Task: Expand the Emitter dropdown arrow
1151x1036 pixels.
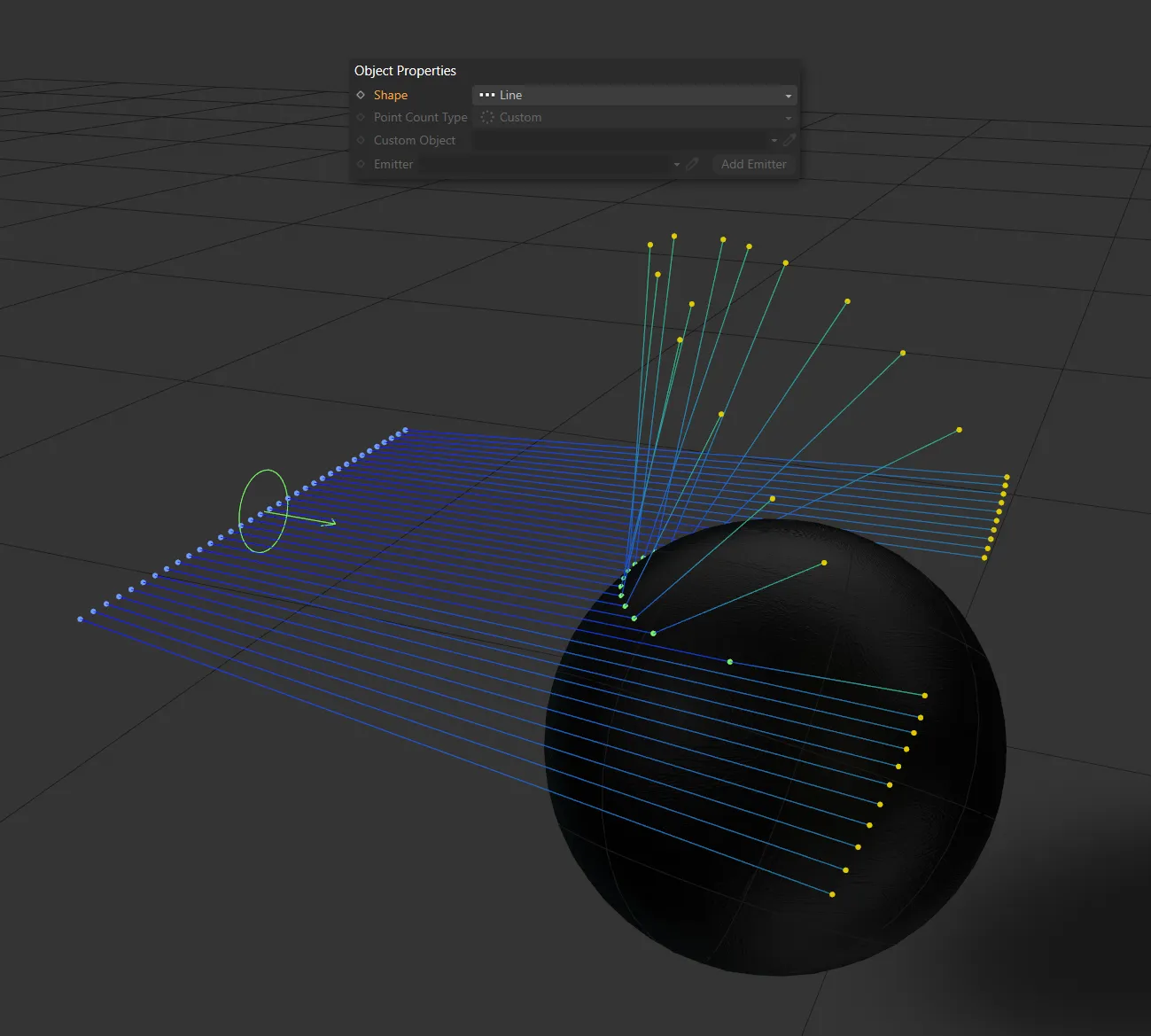Action: (x=676, y=164)
